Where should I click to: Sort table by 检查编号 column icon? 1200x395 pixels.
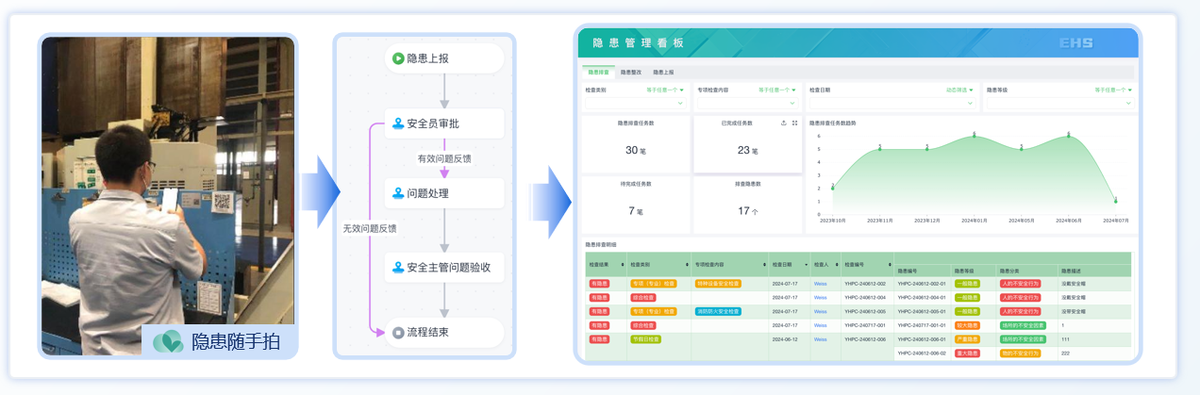coord(889,264)
